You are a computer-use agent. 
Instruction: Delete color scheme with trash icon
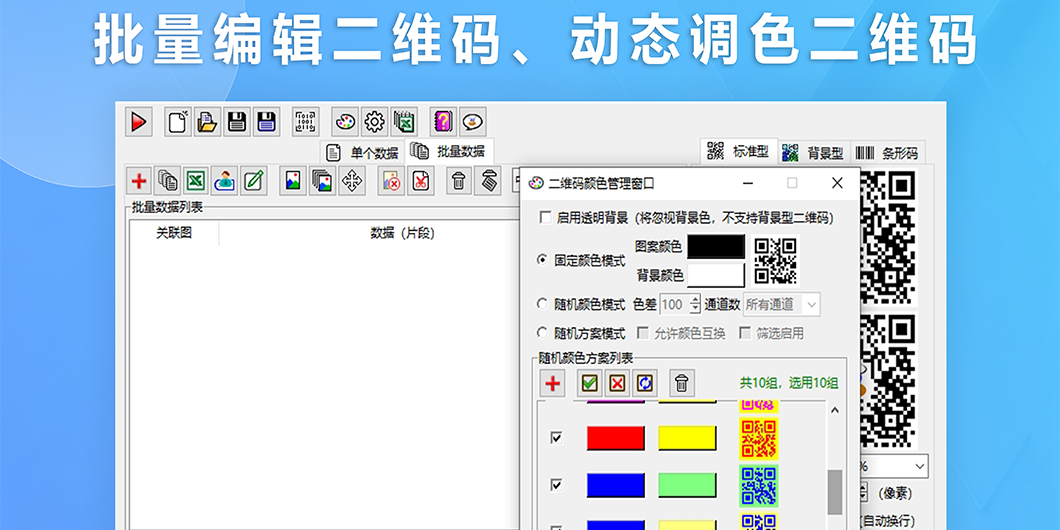click(682, 383)
